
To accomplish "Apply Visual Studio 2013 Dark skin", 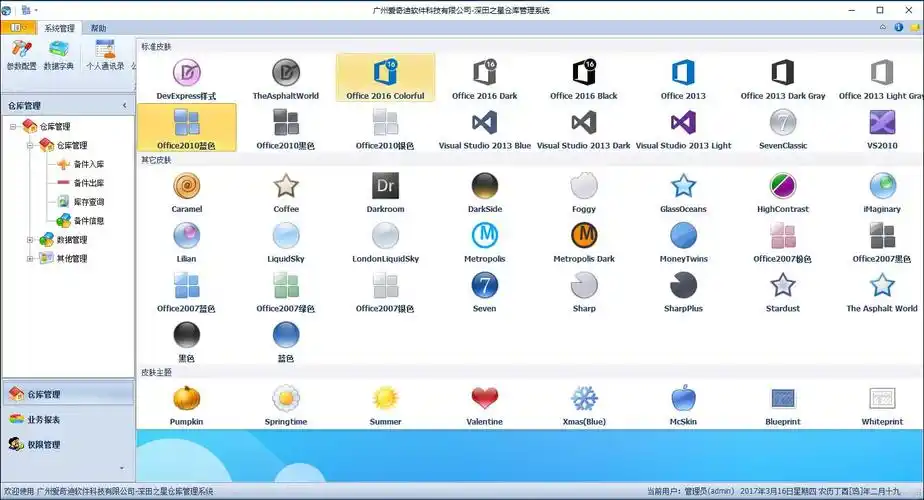I will [x=584, y=128].
